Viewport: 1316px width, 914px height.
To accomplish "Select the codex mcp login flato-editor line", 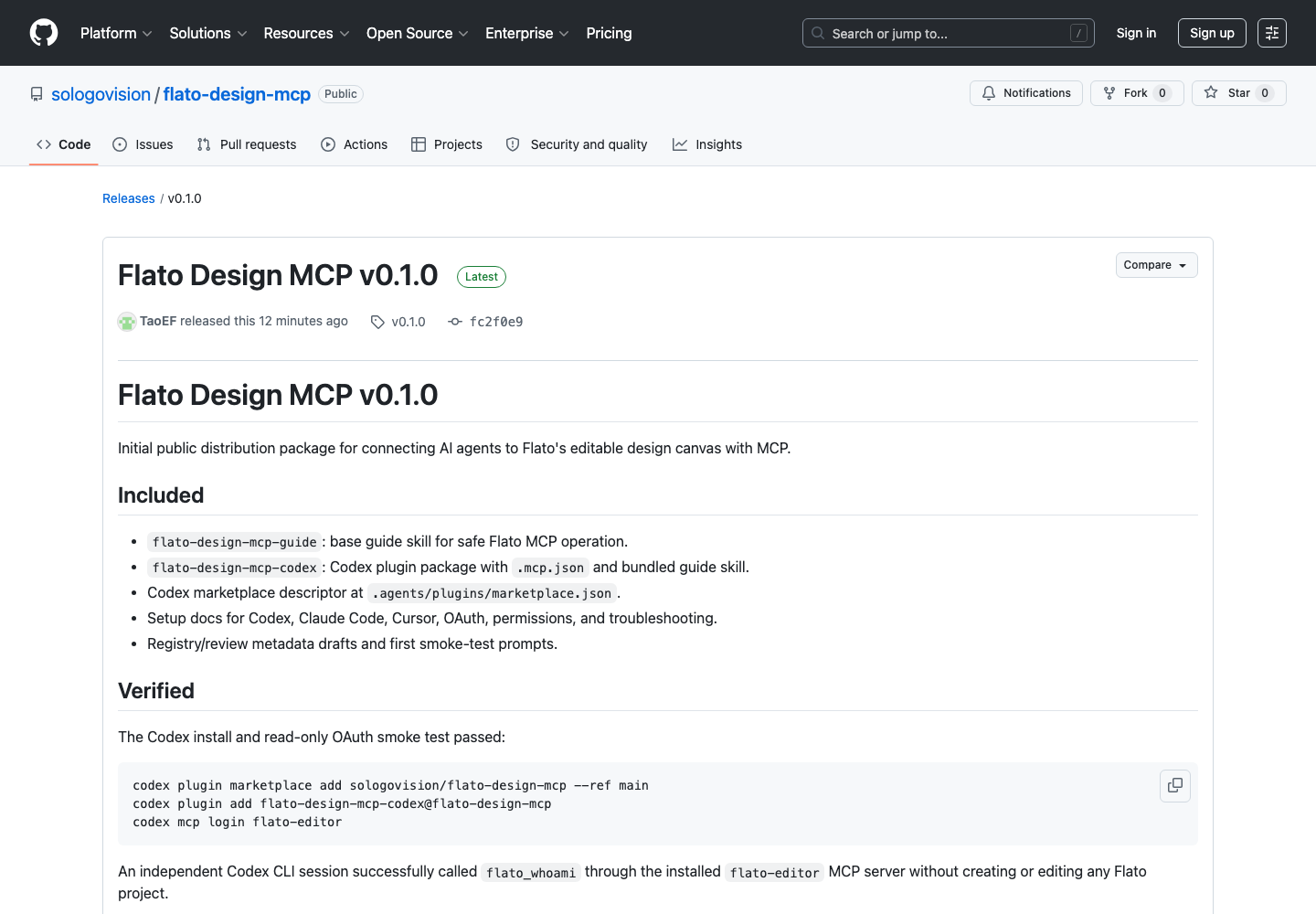I will (x=238, y=822).
